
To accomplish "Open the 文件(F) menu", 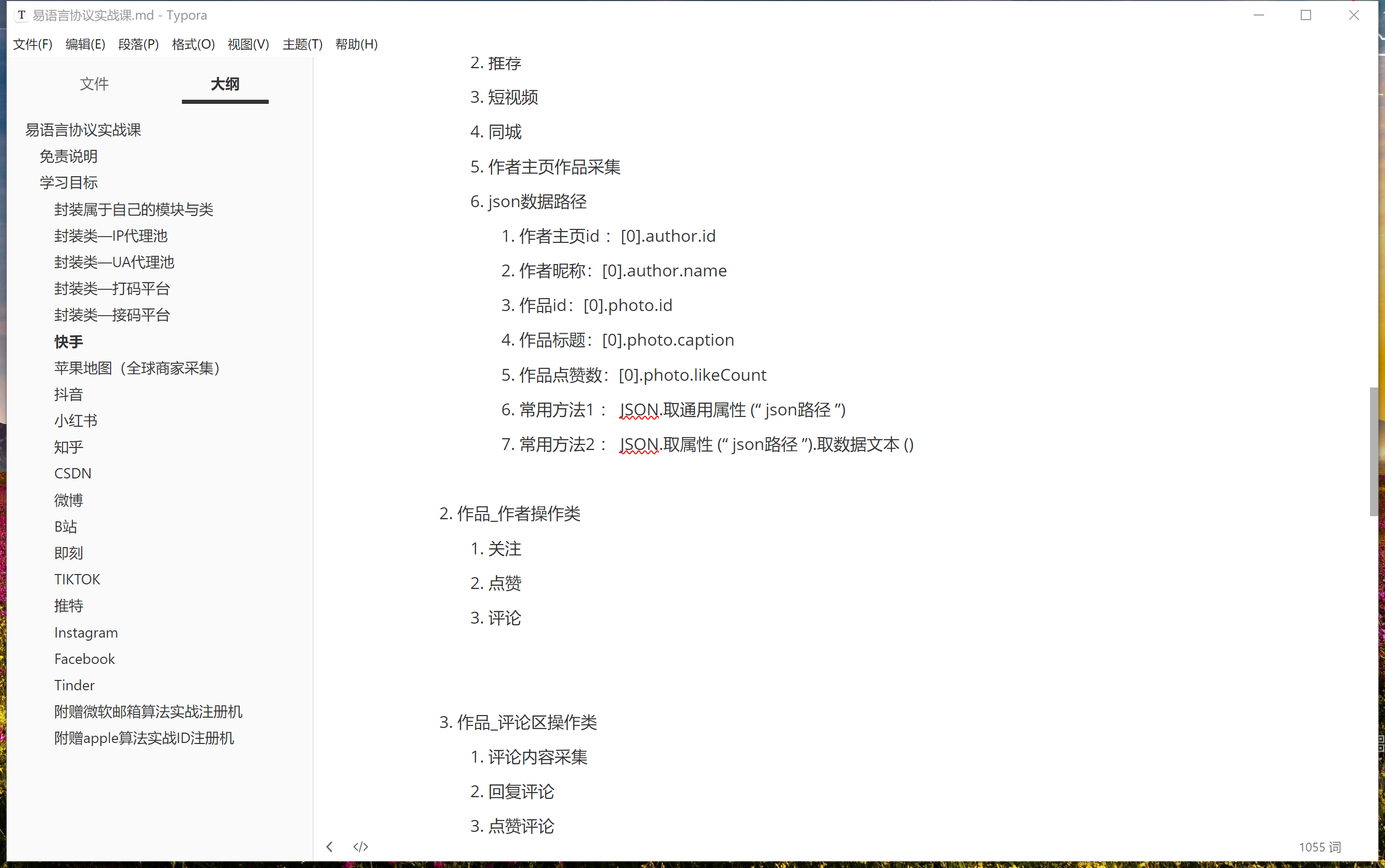I will 33,44.
